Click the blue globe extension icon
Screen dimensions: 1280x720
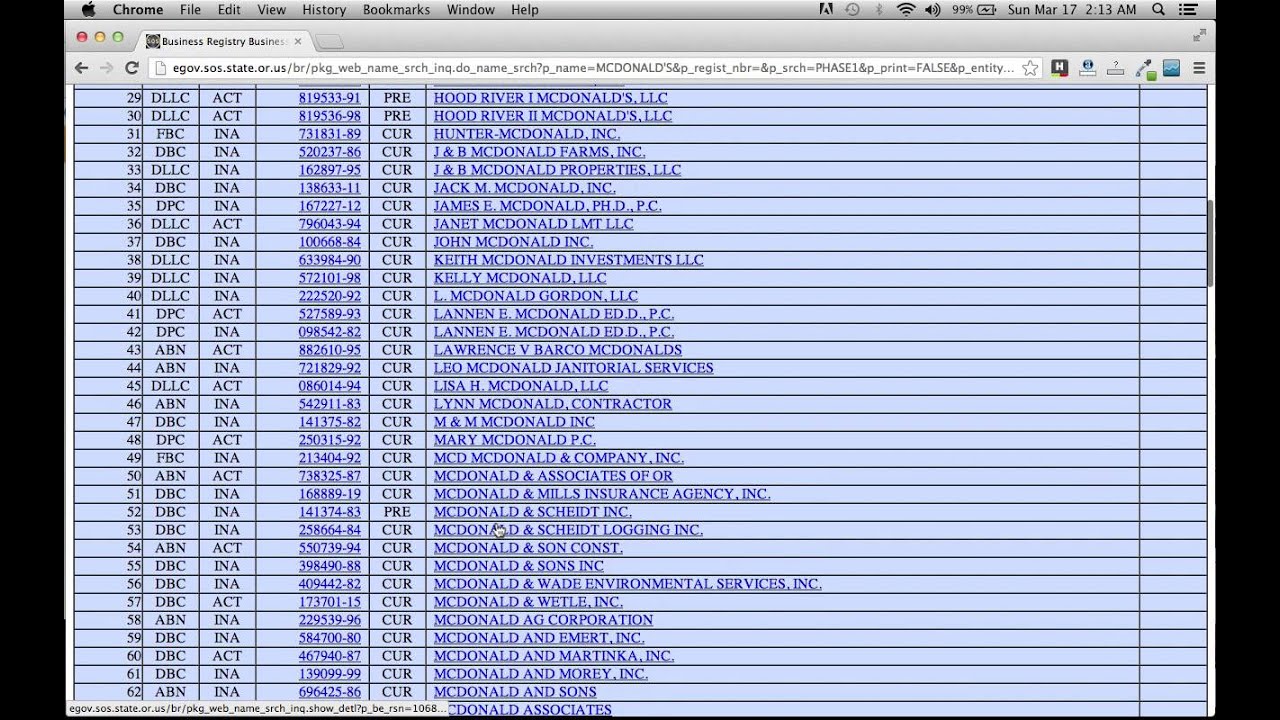pos(1088,68)
